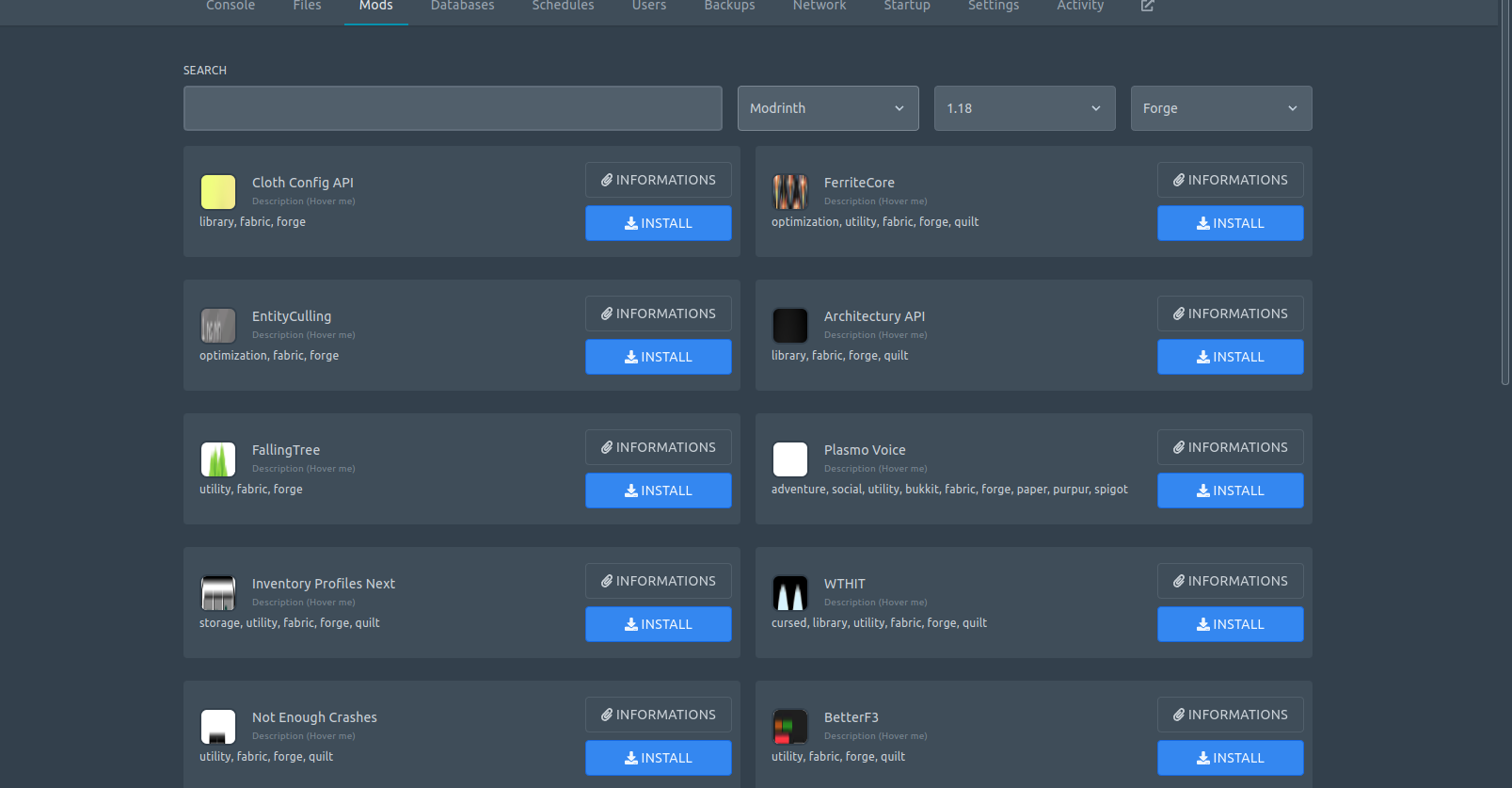
Task: Click into the mod search field
Action: point(453,108)
